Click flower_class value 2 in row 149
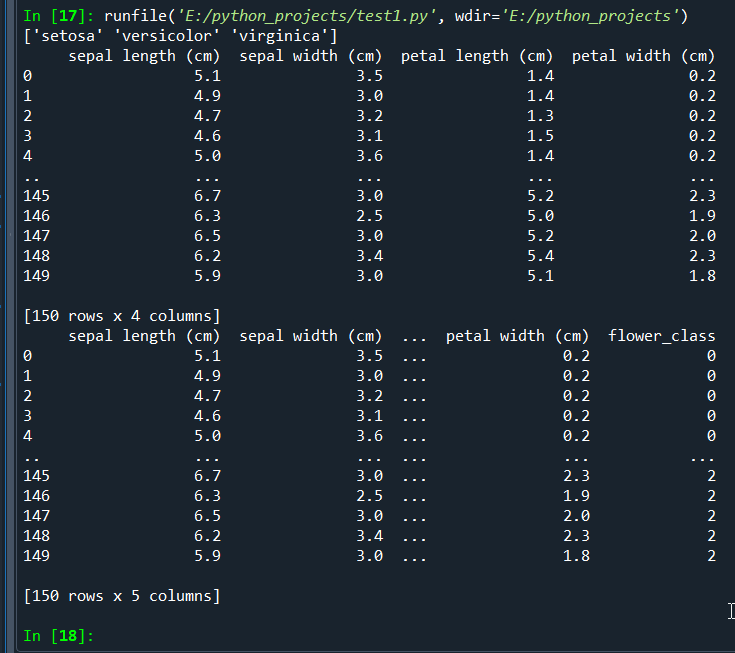The width and height of the screenshot is (735, 653). click(711, 556)
